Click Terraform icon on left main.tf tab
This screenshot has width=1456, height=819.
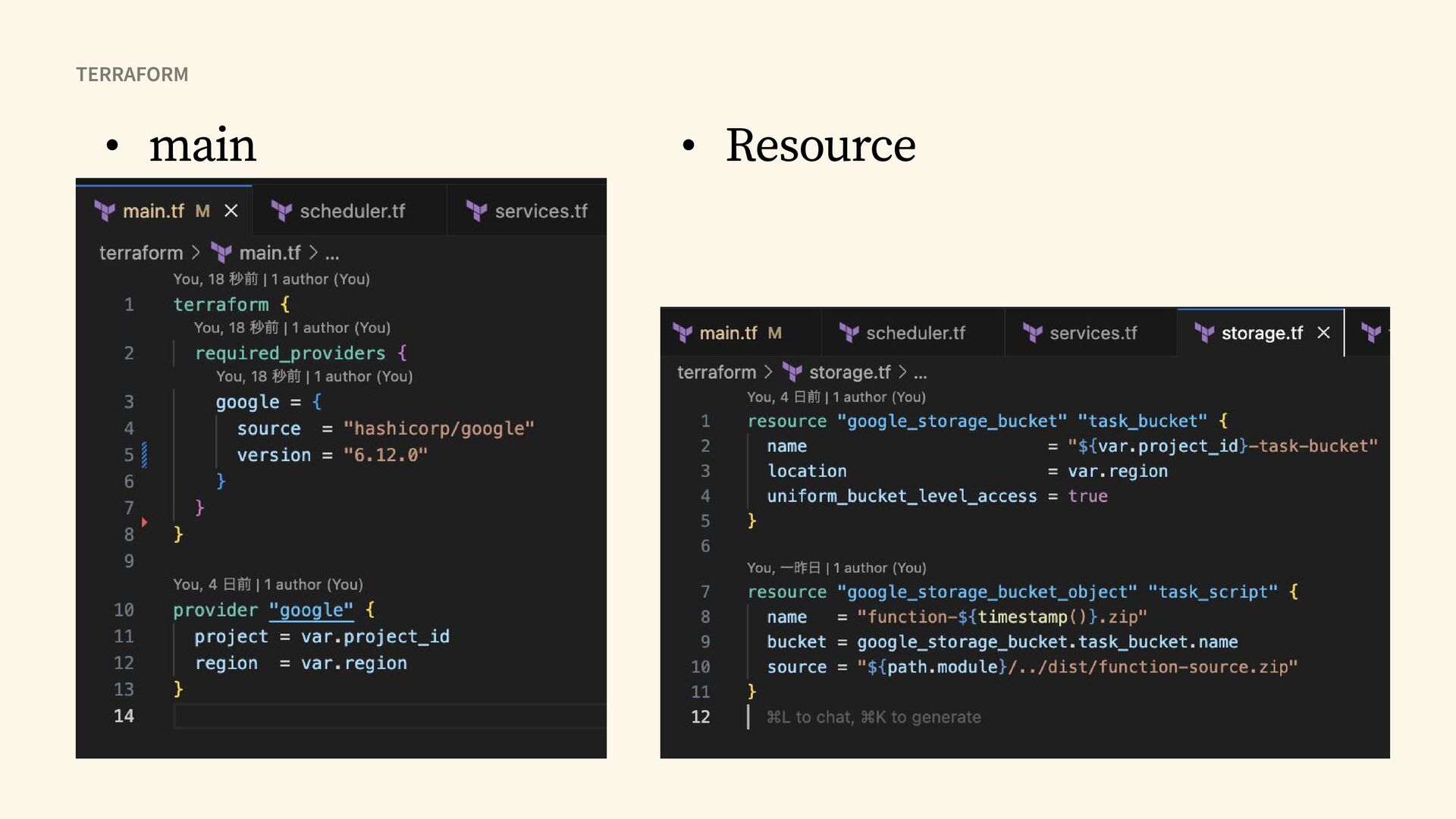click(105, 211)
